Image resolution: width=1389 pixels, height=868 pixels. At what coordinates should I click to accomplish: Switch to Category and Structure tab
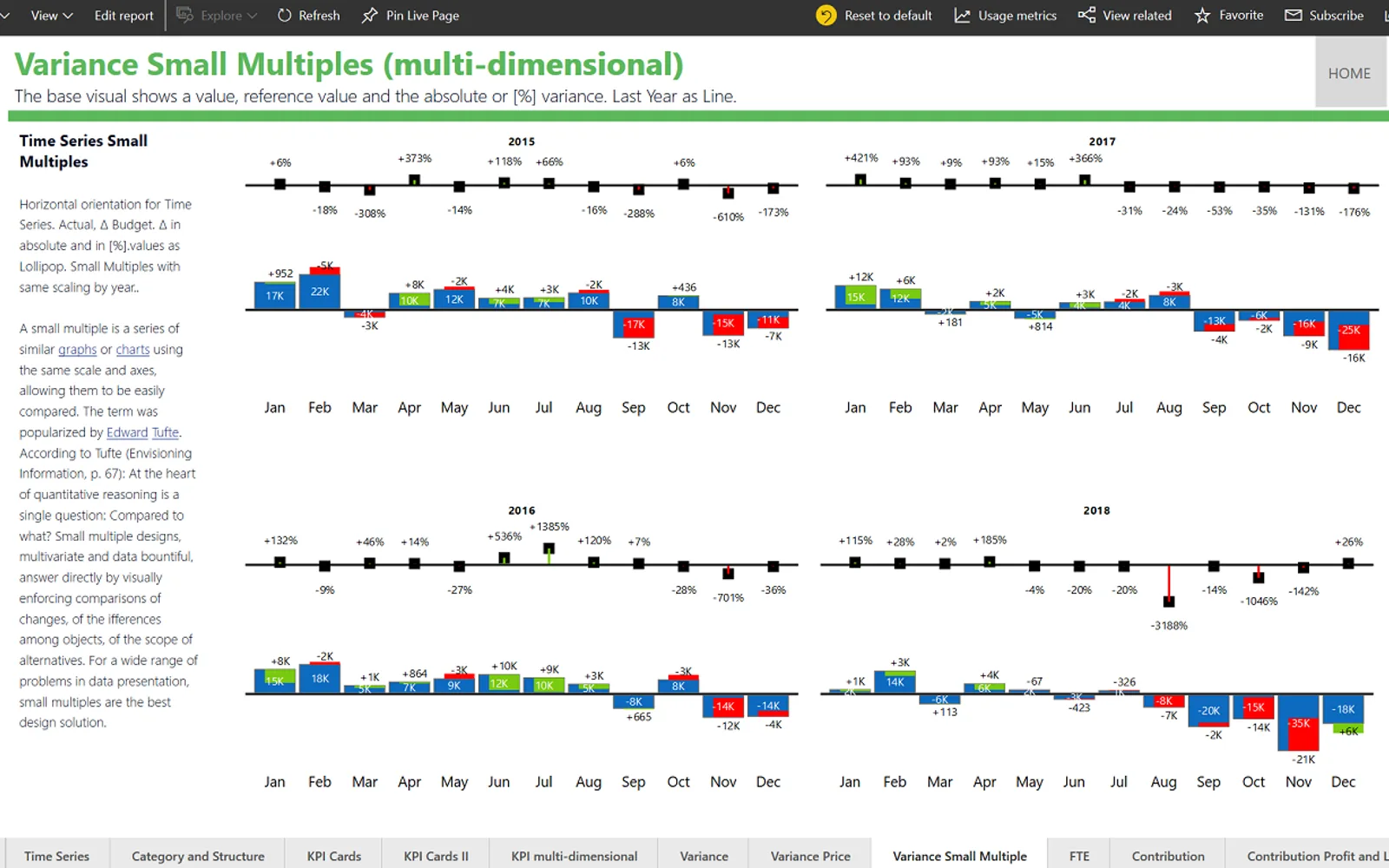[x=198, y=856]
